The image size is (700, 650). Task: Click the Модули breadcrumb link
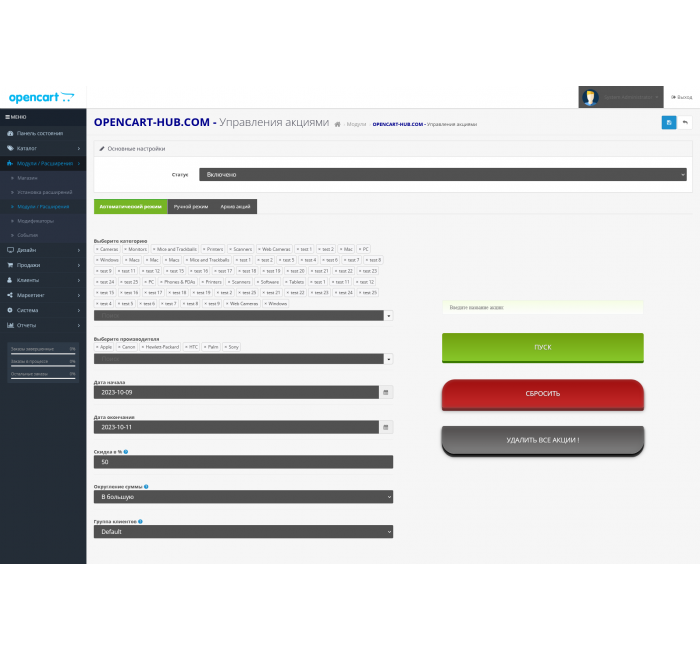pos(356,125)
